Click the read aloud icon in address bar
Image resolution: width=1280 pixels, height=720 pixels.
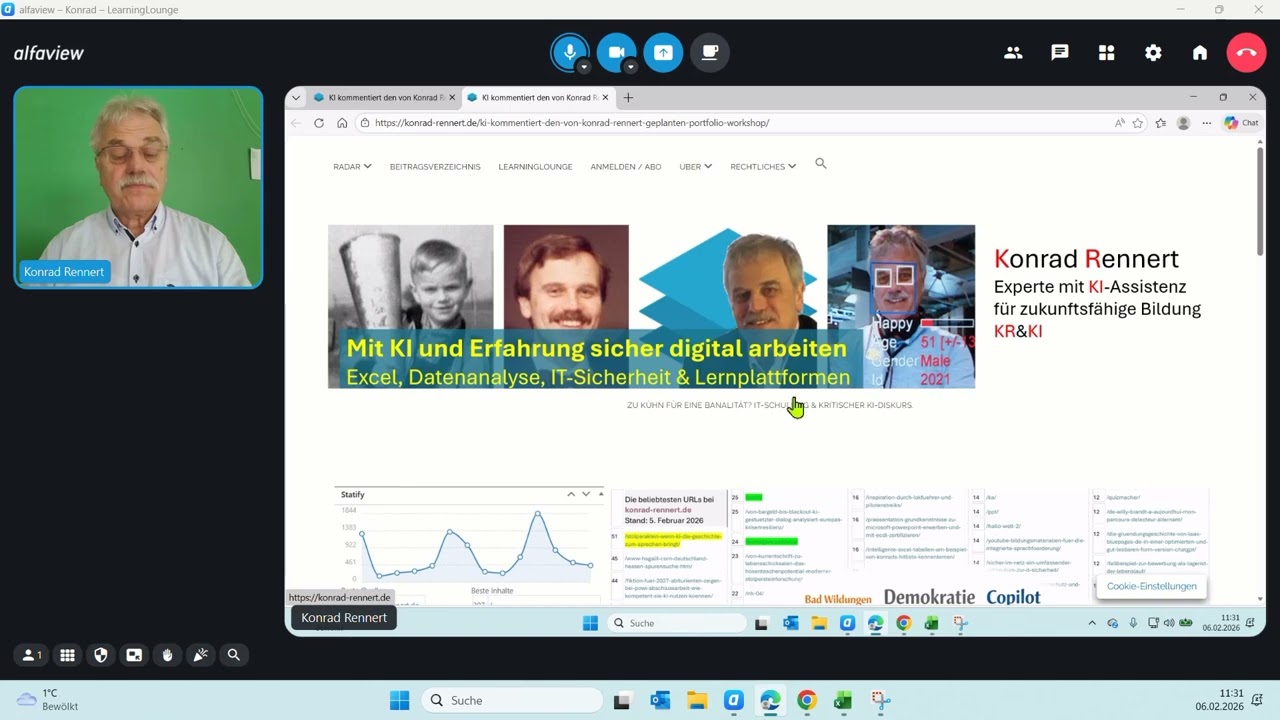(x=1119, y=123)
